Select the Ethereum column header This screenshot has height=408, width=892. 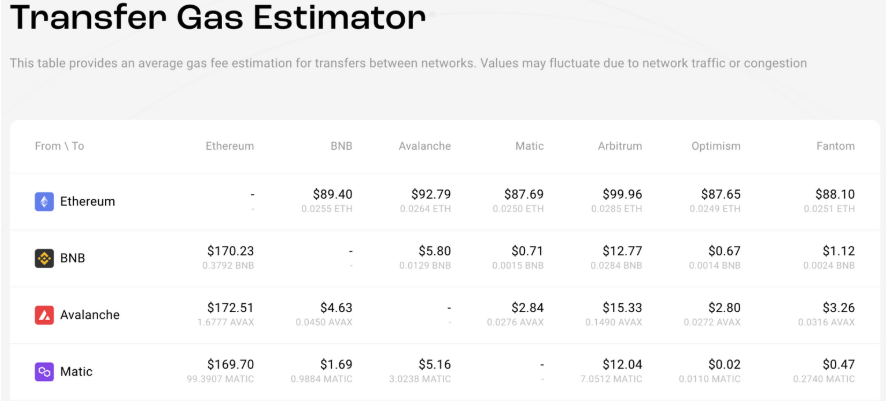click(x=230, y=146)
